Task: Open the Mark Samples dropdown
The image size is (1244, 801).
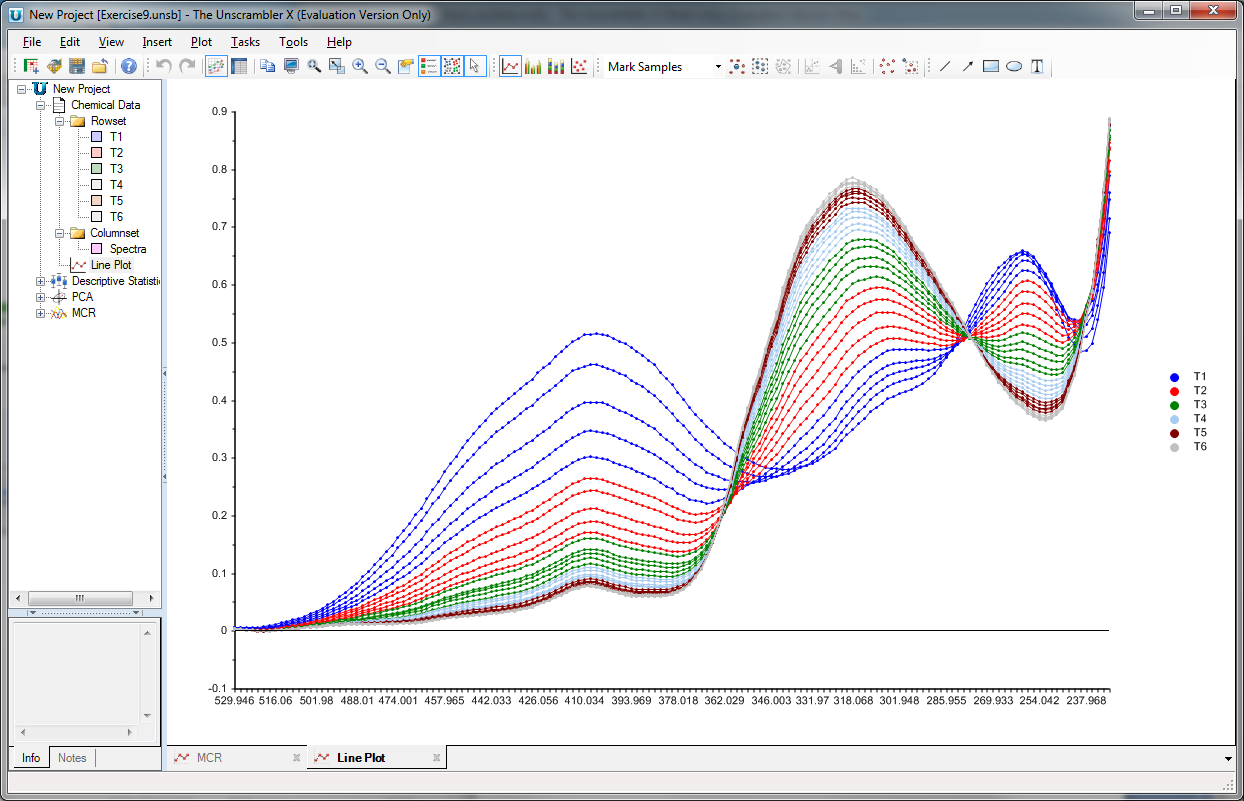Action: point(718,67)
